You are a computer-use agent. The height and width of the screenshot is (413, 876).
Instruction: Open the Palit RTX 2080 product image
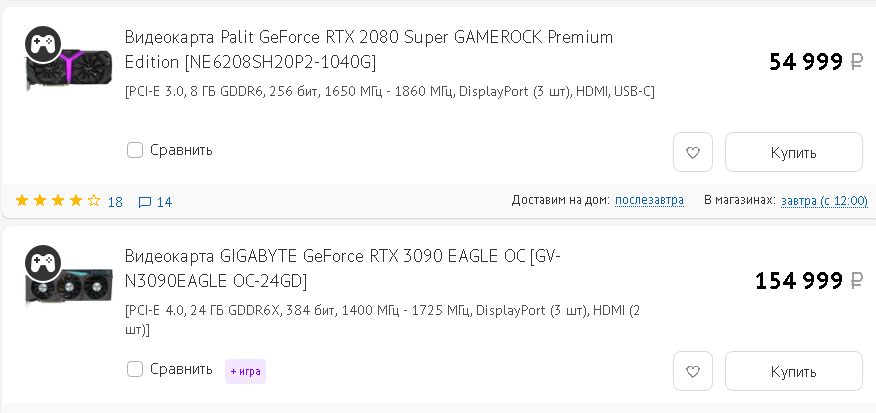click(x=62, y=70)
